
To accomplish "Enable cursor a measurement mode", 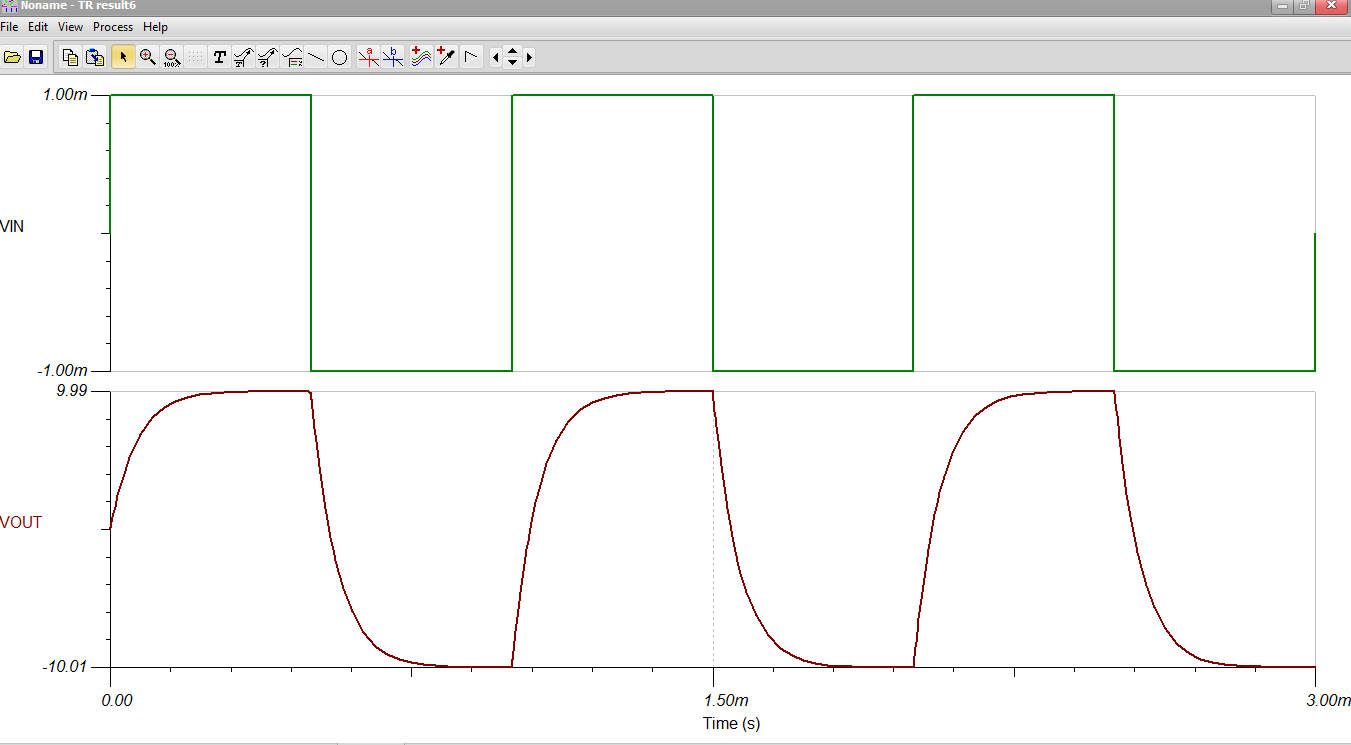I will pos(368,57).
